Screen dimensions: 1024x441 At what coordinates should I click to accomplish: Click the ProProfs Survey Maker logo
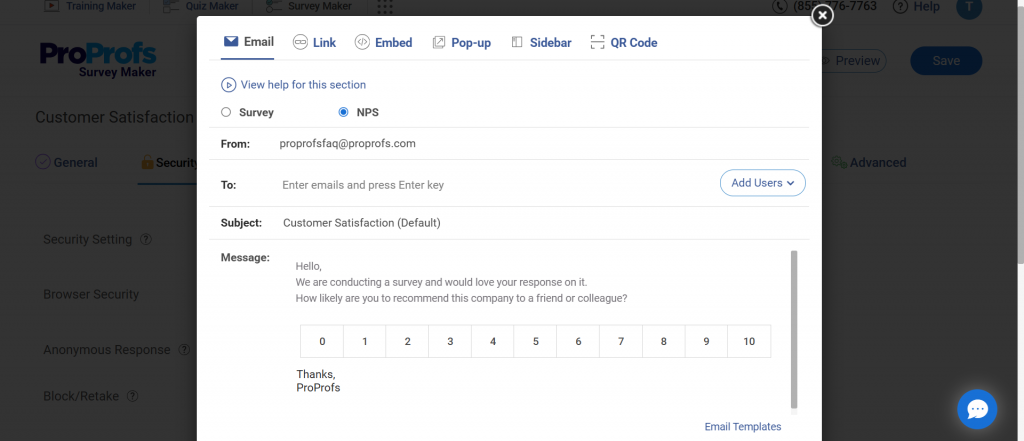(x=98, y=60)
